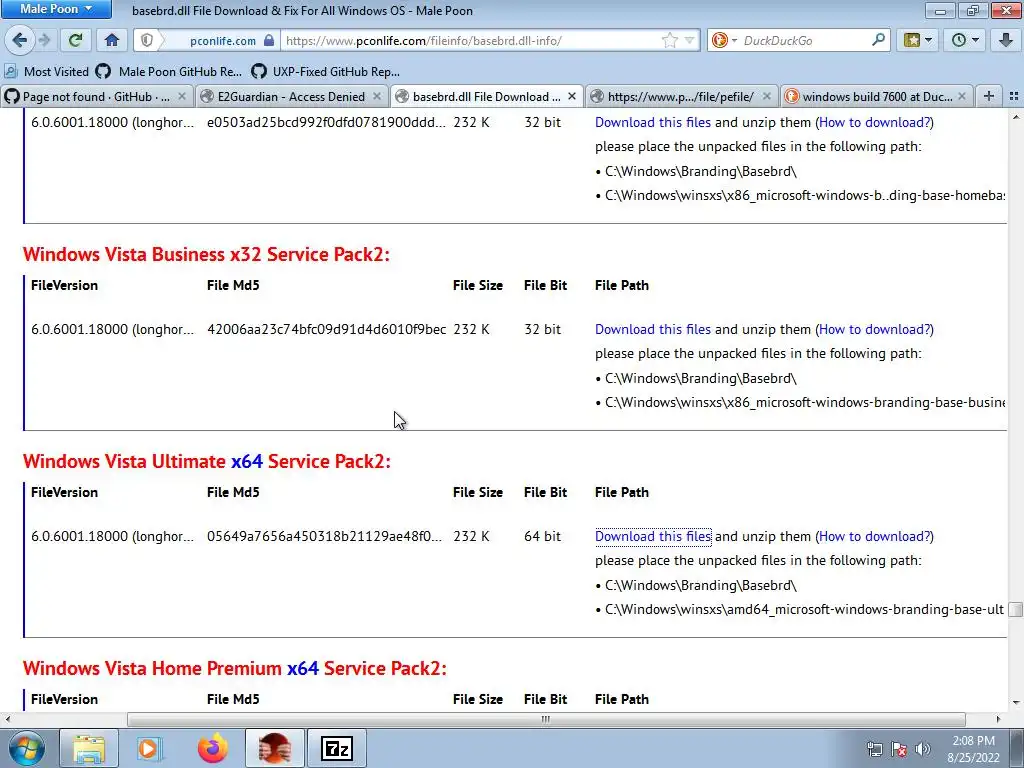This screenshot has height=768, width=1024.
Task: Select MD5 hash 42006aa23c74bfc09d91d4d6010f9bec
Action: click(327, 329)
